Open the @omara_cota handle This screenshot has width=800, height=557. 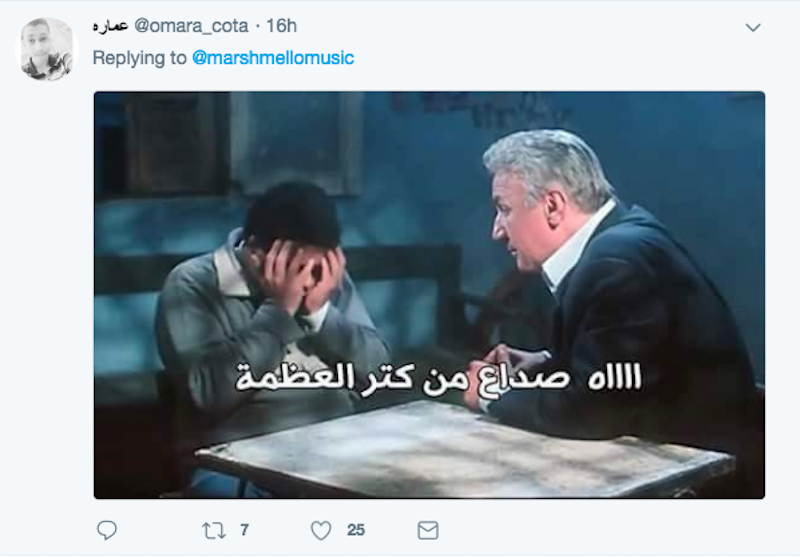[191, 26]
